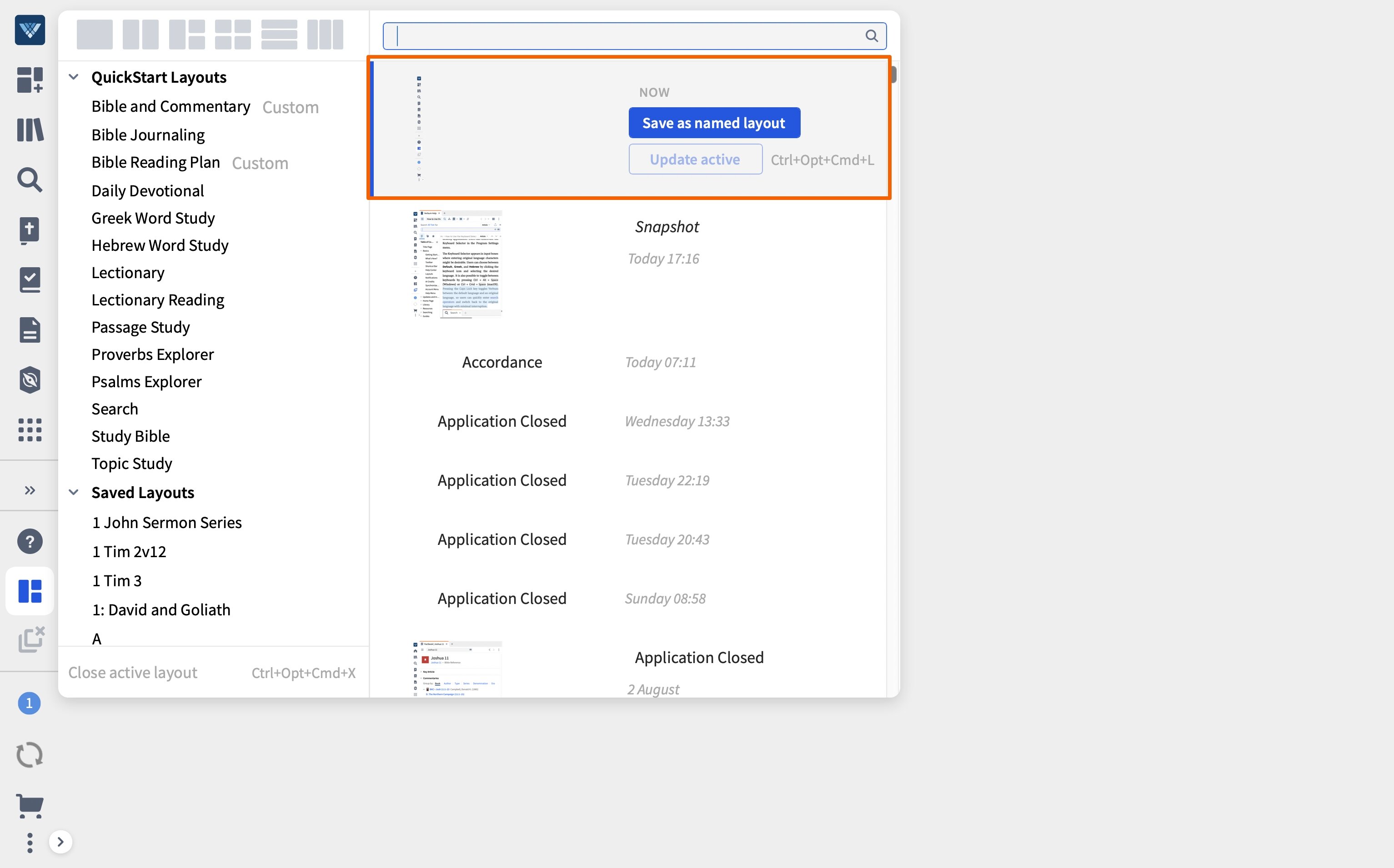Click Save as named layout
Viewport: 1394px width, 868px height.
[714, 122]
